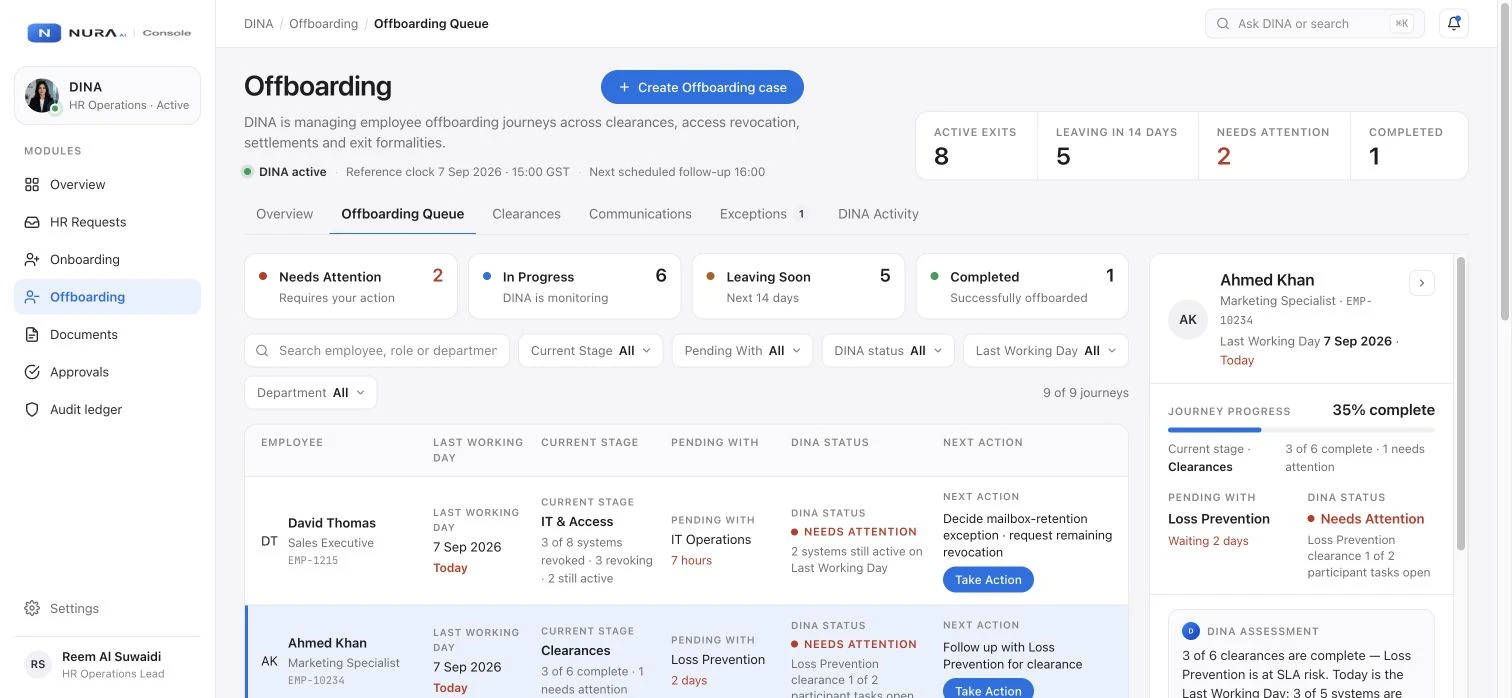Click '9 of 9 journeys' count text
Screen dimensions: 1512x698
[1085, 393]
